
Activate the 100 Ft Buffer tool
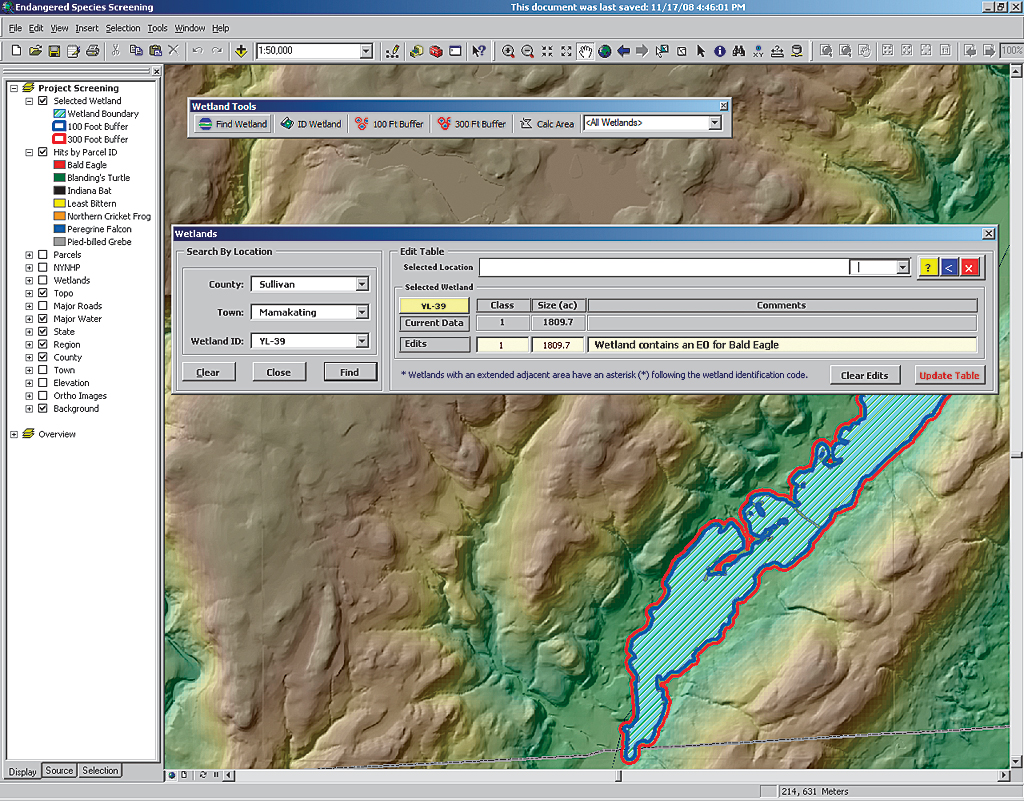coord(389,124)
